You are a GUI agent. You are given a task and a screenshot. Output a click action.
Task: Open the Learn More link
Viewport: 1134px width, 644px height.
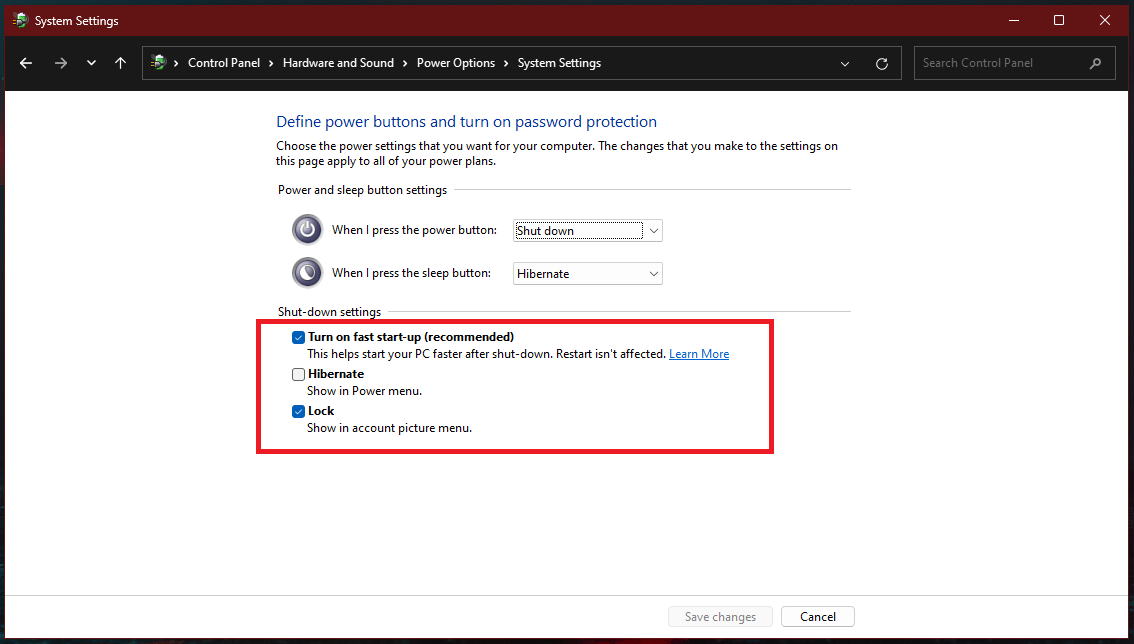(699, 354)
